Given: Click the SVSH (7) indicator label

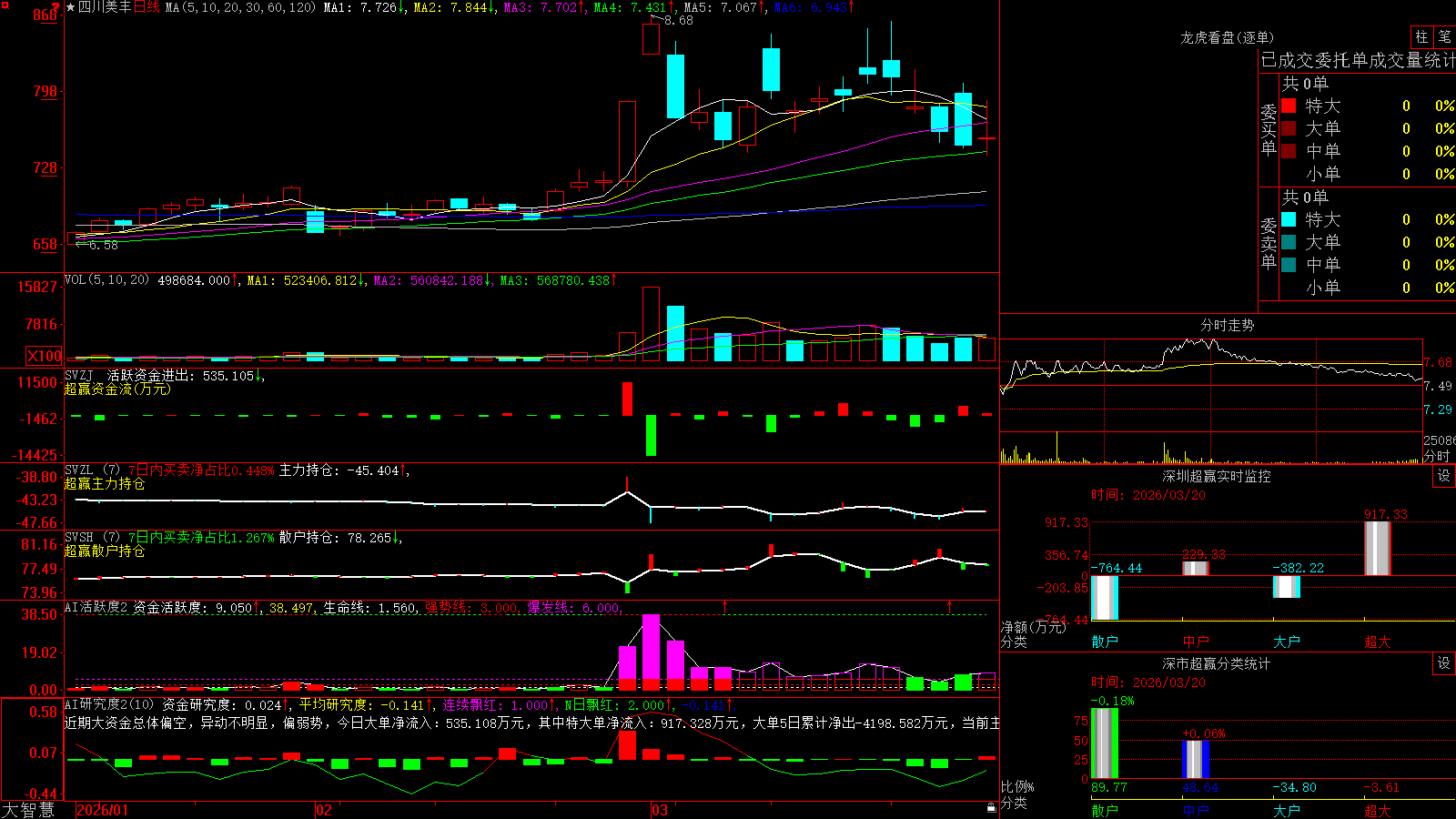Looking at the screenshot, I should tap(92, 538).
